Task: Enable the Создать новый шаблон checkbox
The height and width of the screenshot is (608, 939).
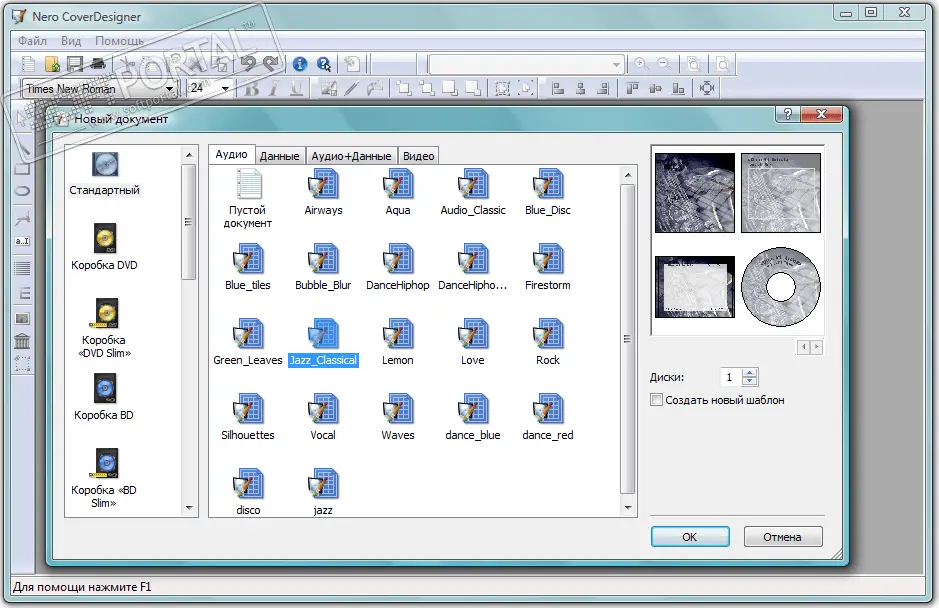Action: pyautogui.click(x=657, y=400)
